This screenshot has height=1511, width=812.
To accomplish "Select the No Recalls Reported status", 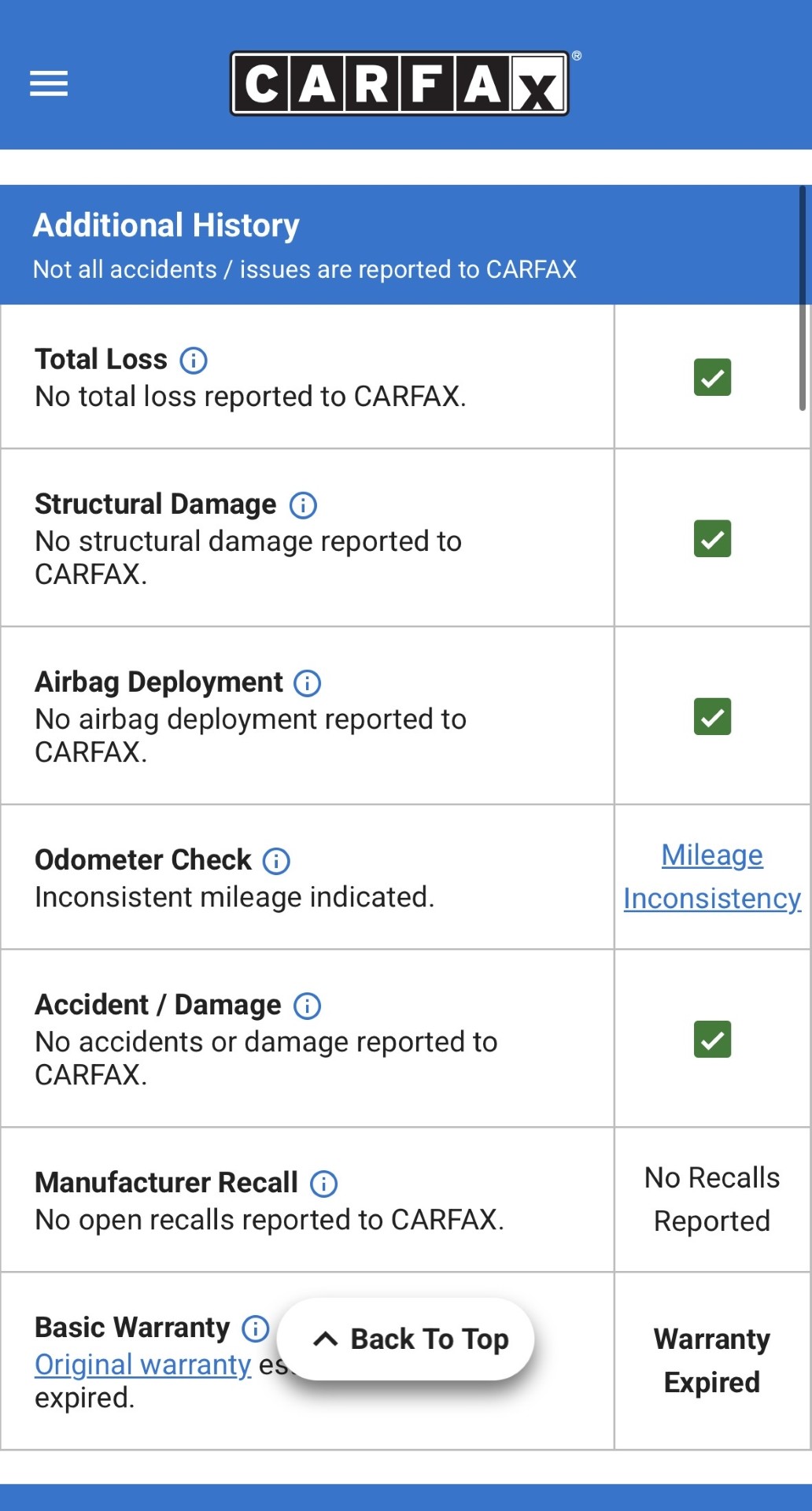I will [712, 1199].
